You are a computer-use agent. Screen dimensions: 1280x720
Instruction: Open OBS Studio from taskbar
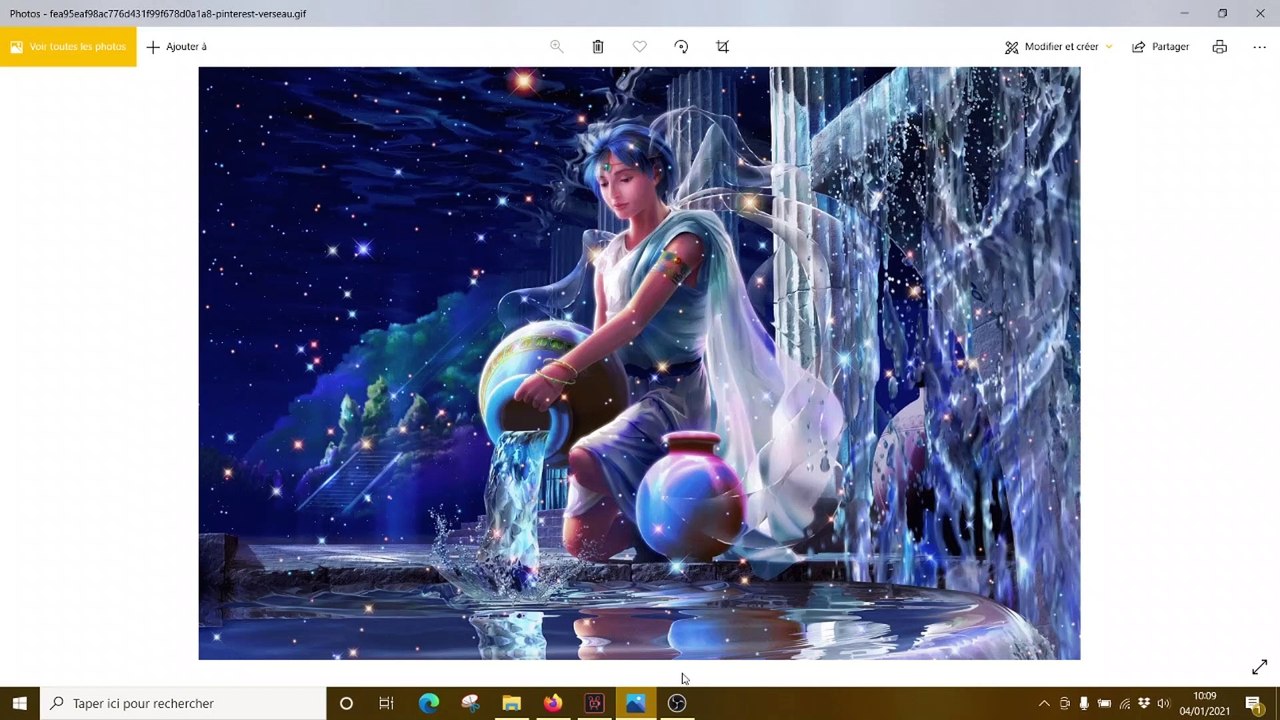[x=677, y=703]
